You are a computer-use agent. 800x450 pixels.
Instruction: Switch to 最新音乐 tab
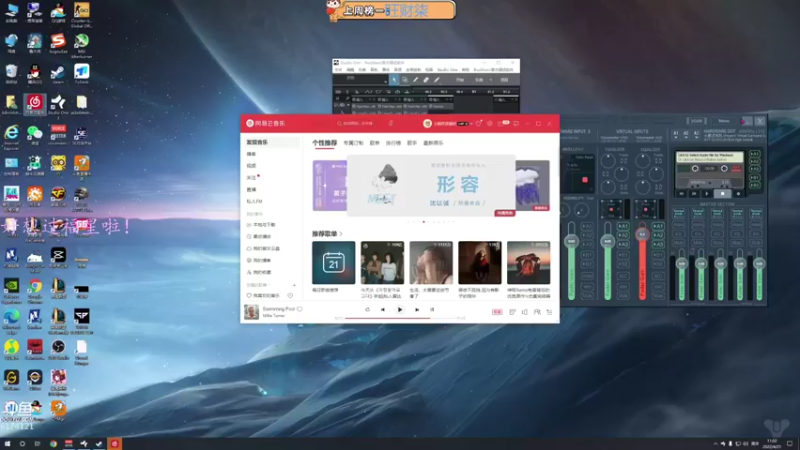click(433, 143)
